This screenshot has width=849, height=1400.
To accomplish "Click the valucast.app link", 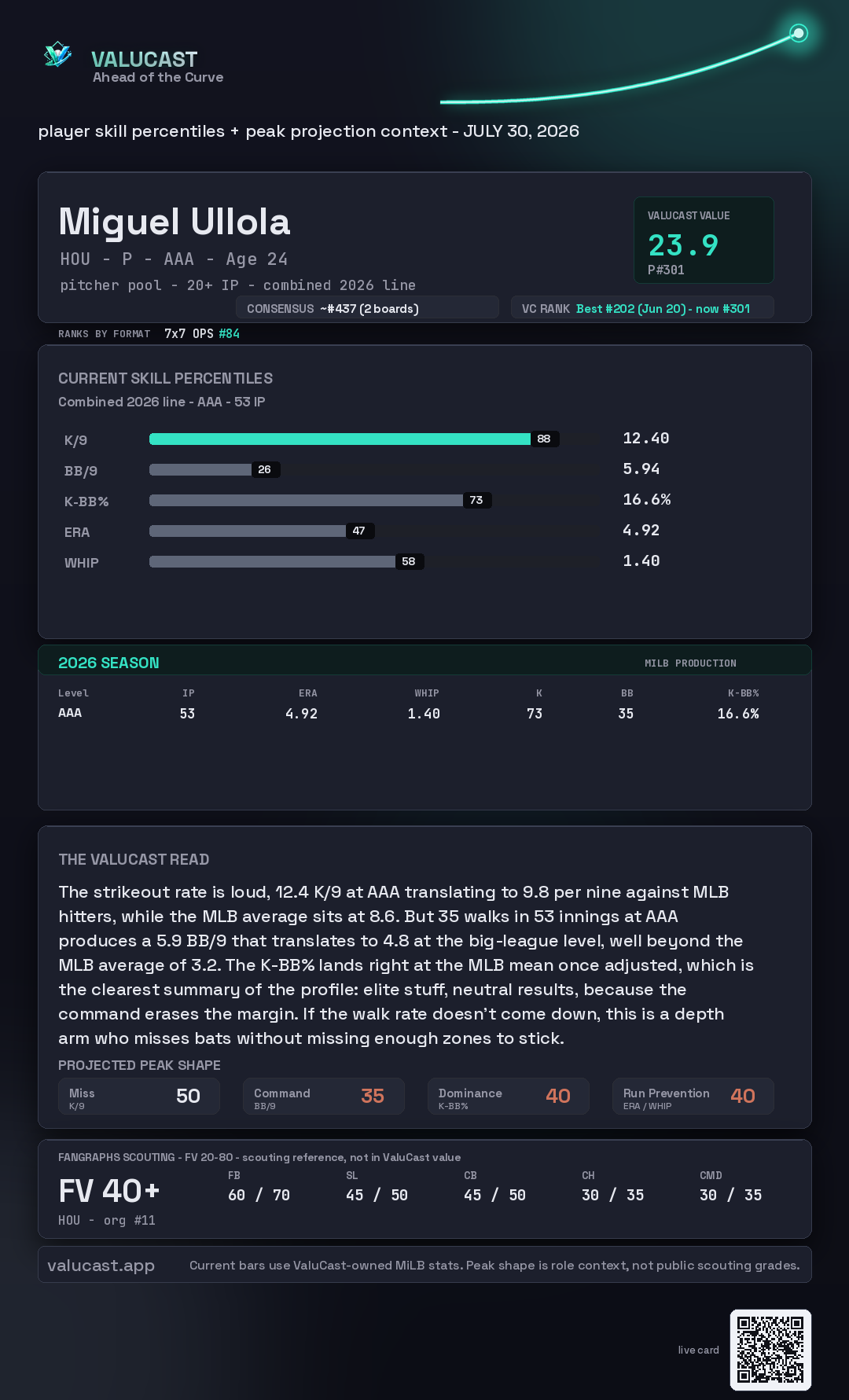I will pyautogui.click(x=101, y=1265).
